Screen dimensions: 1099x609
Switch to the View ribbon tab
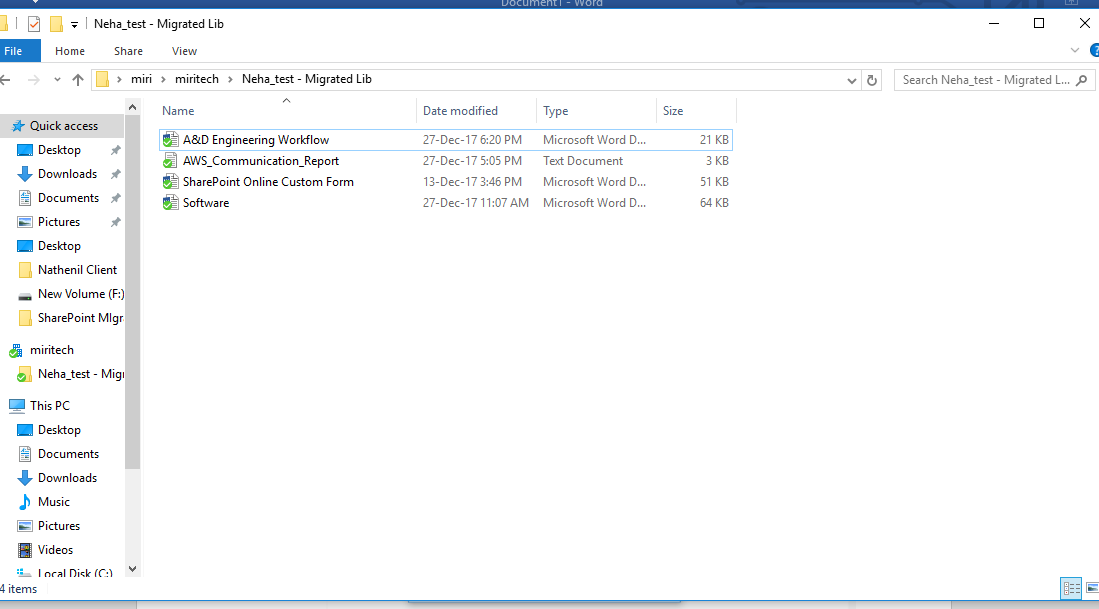[184, 50]
